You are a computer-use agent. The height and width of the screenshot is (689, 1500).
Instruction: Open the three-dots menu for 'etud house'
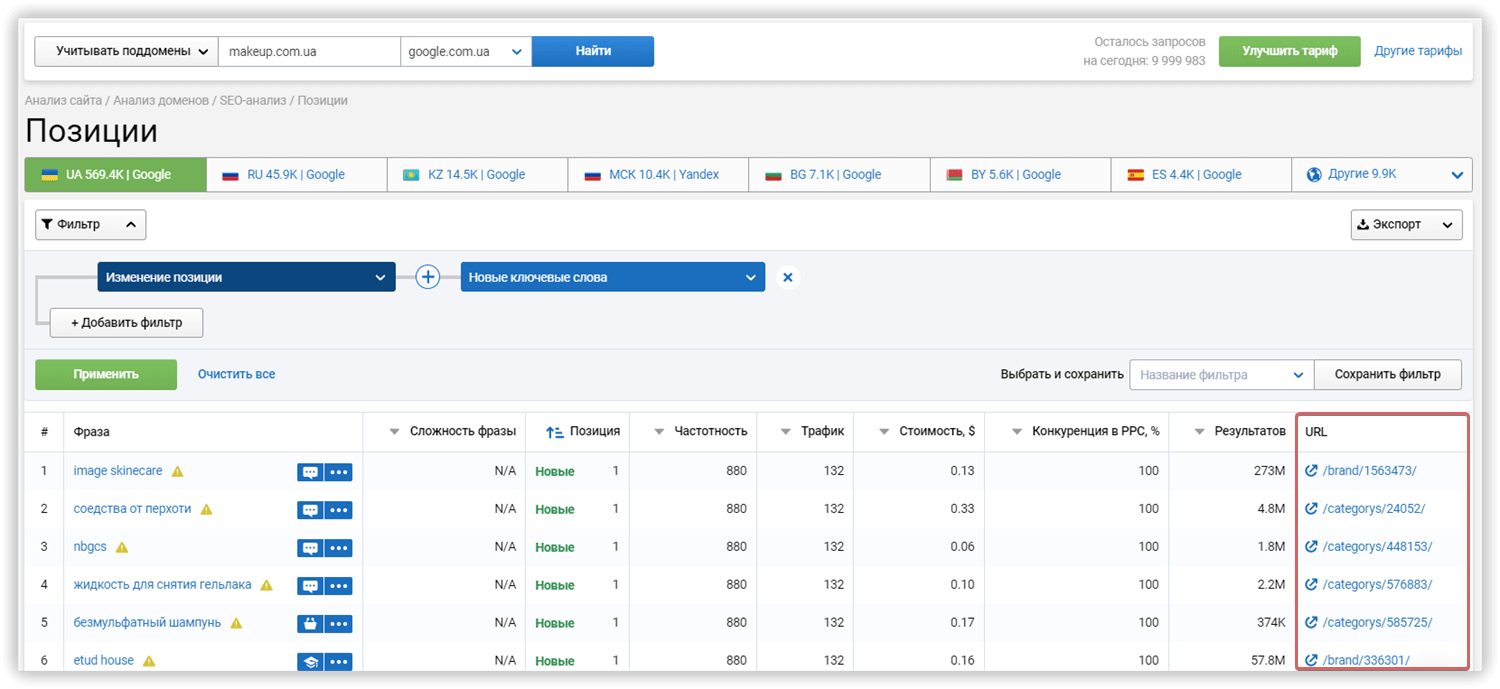point(338,661)
